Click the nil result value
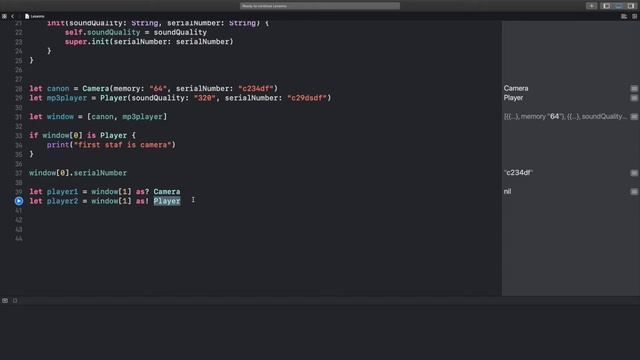 click(x=507, y=192)
